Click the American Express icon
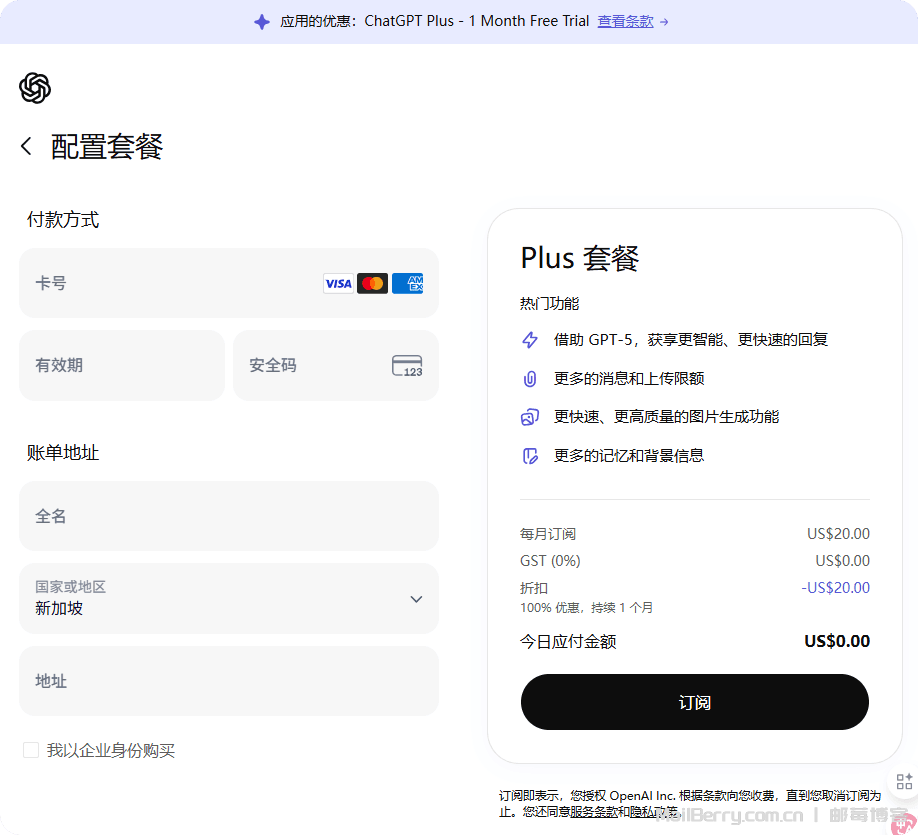Screen dimensions: 918x835 [x=407, y=284]
